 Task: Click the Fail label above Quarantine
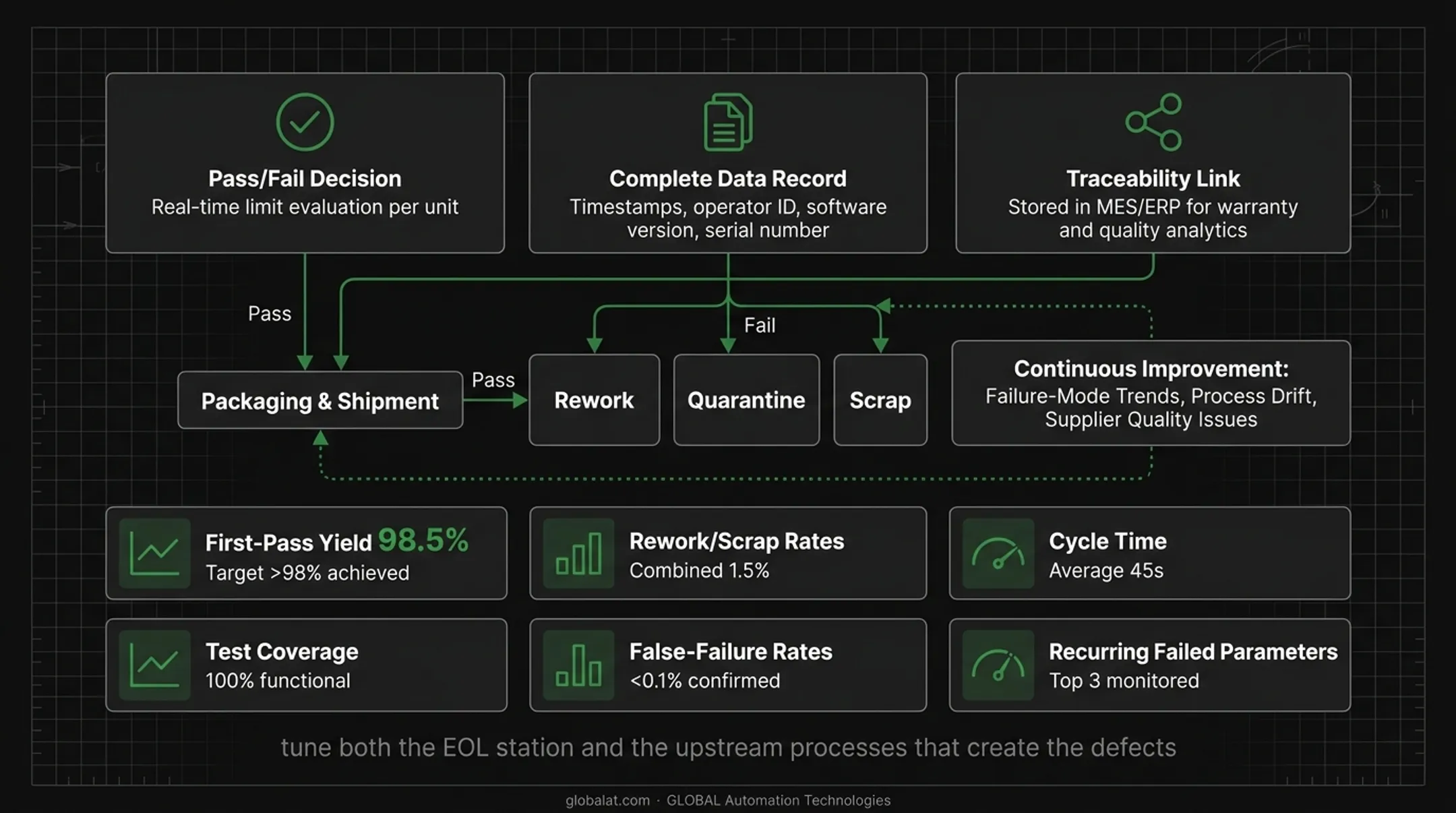pyautogui.click(x=760, y=326)
